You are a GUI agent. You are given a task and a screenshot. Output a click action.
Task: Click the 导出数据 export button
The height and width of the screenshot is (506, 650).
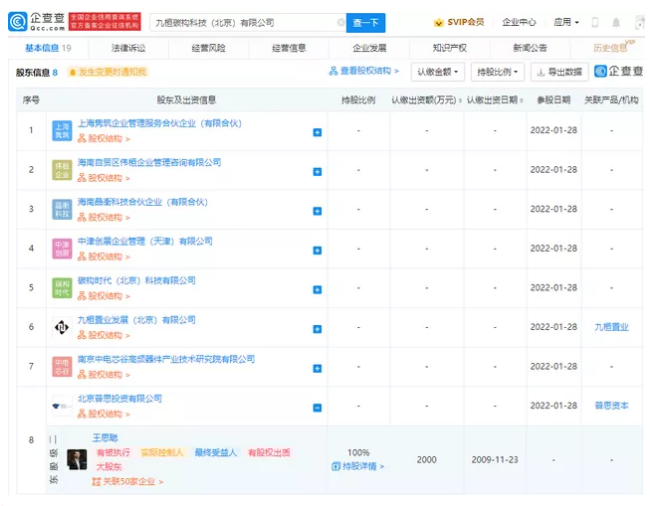560,72
